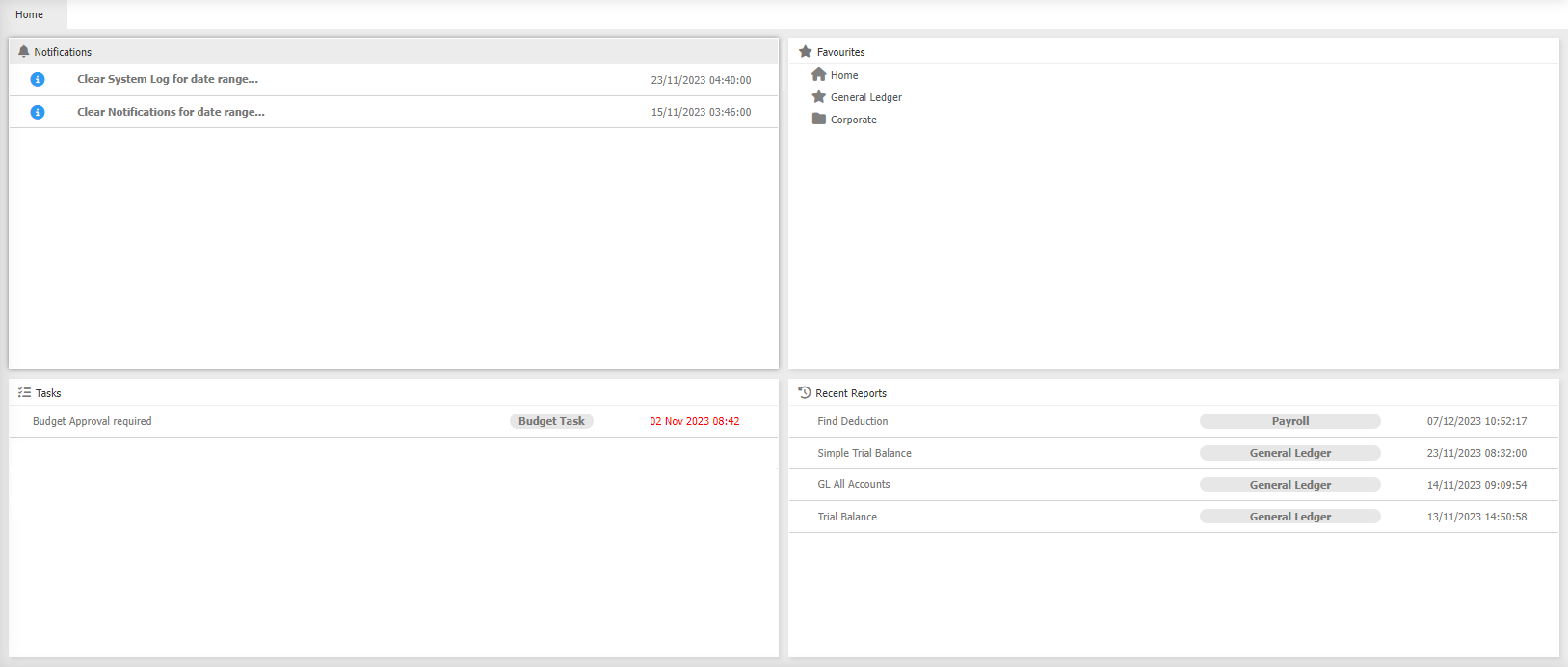Click the Recent Reports history icon
1568x667 pixels.
click(x=805, y=393)
